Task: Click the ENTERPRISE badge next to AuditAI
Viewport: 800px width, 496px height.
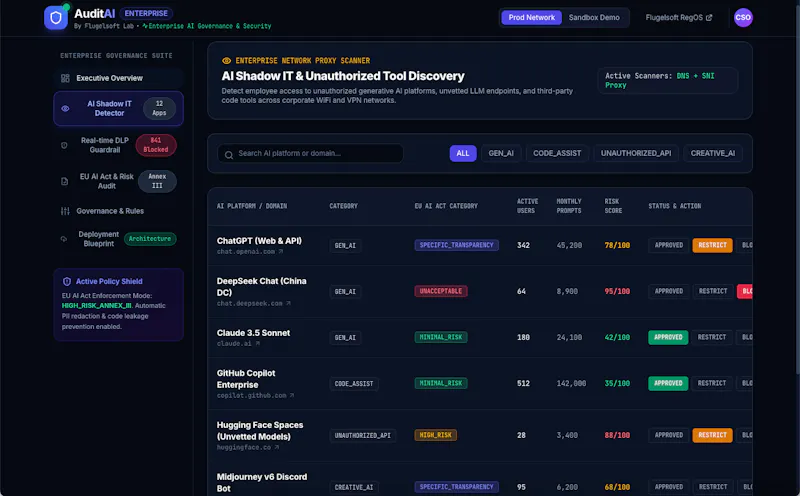Action: [146, 13]
